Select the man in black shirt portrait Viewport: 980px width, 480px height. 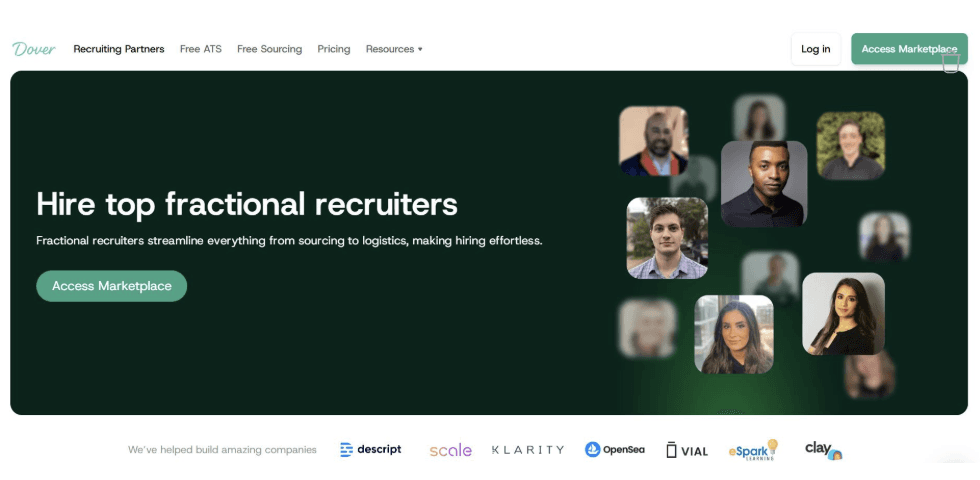point(764,184)
